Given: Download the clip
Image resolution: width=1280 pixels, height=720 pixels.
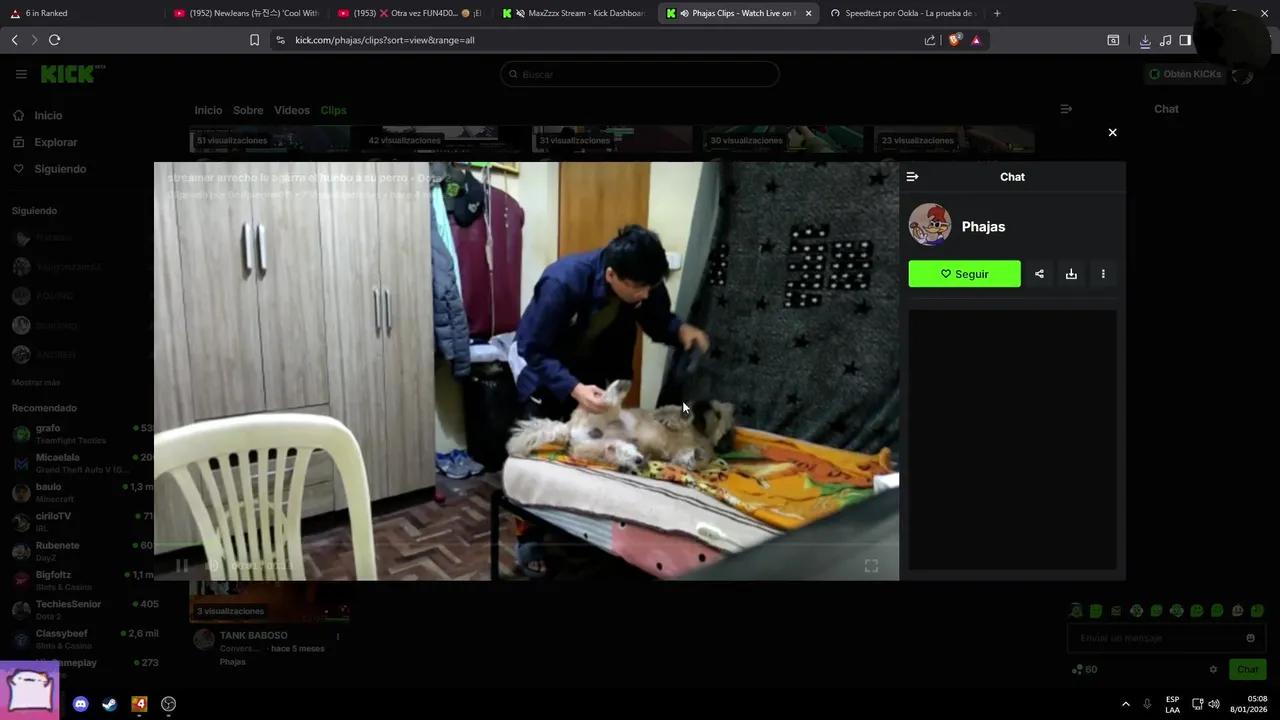Looking at the screenshot, I should [x=1071, y=273].
